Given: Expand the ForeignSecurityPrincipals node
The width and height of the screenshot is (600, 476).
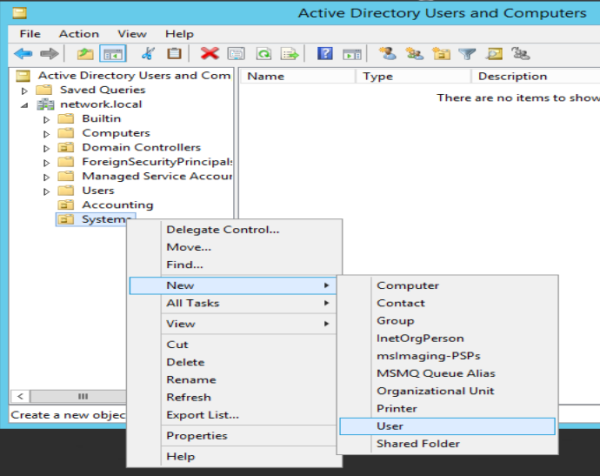Looking at the screenshot, I should 46,163.
